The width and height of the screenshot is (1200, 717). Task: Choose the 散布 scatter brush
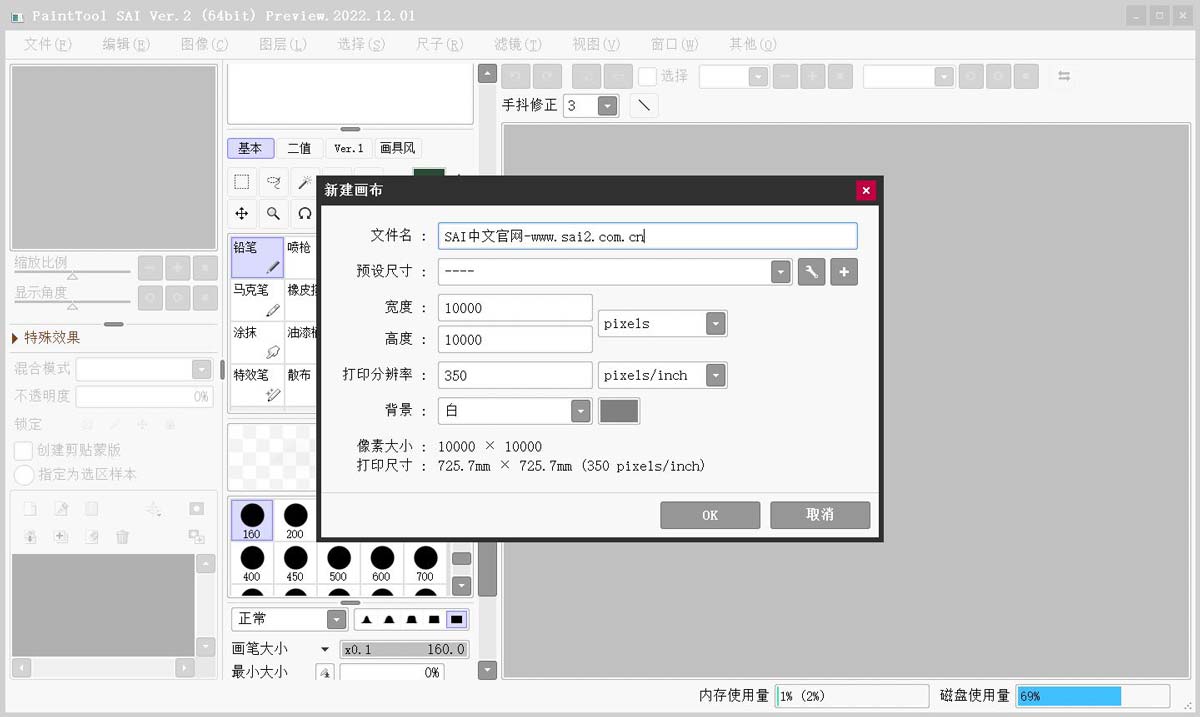[x=301, y=386]
